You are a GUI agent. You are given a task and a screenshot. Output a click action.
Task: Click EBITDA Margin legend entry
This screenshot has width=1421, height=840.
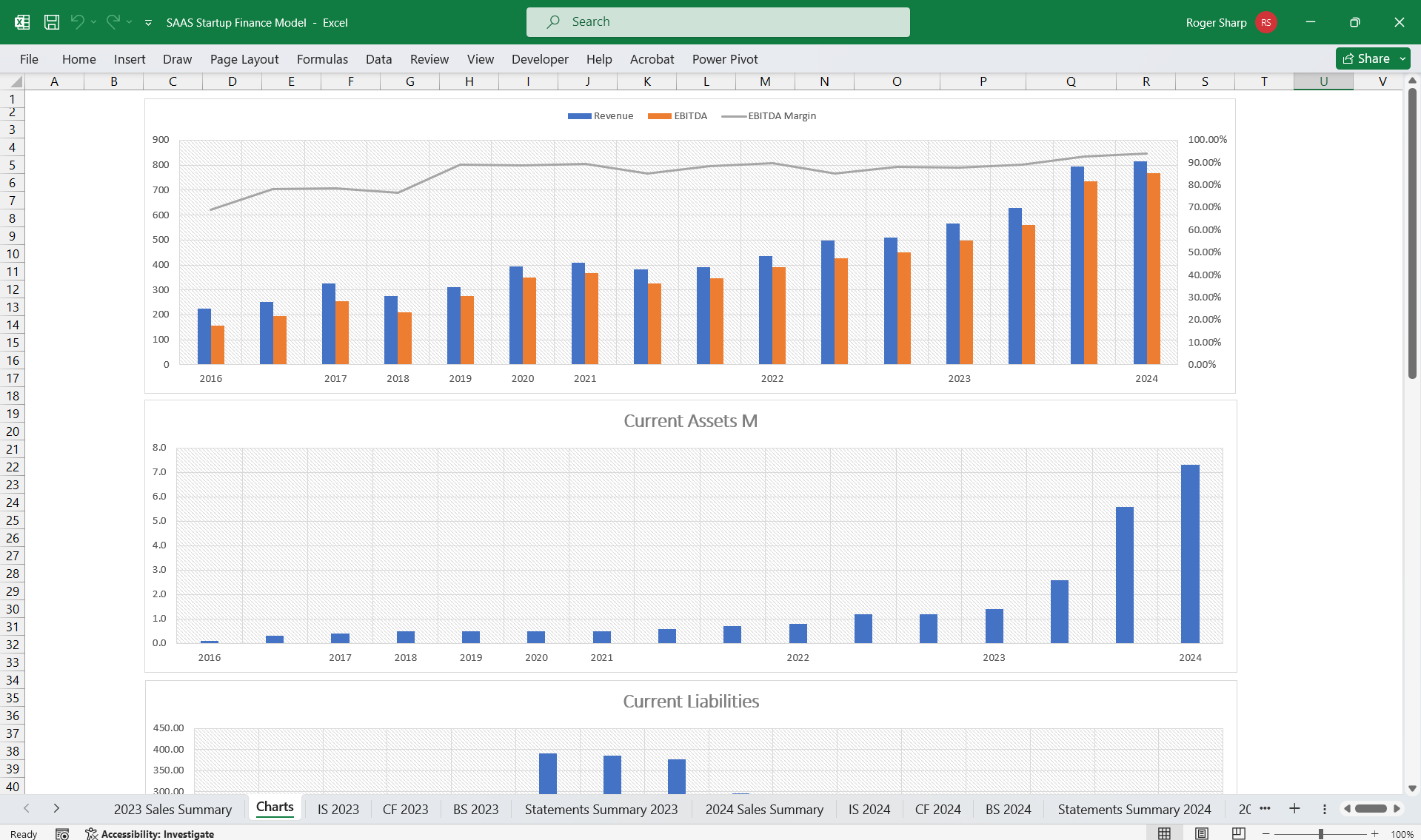(769, 116)
